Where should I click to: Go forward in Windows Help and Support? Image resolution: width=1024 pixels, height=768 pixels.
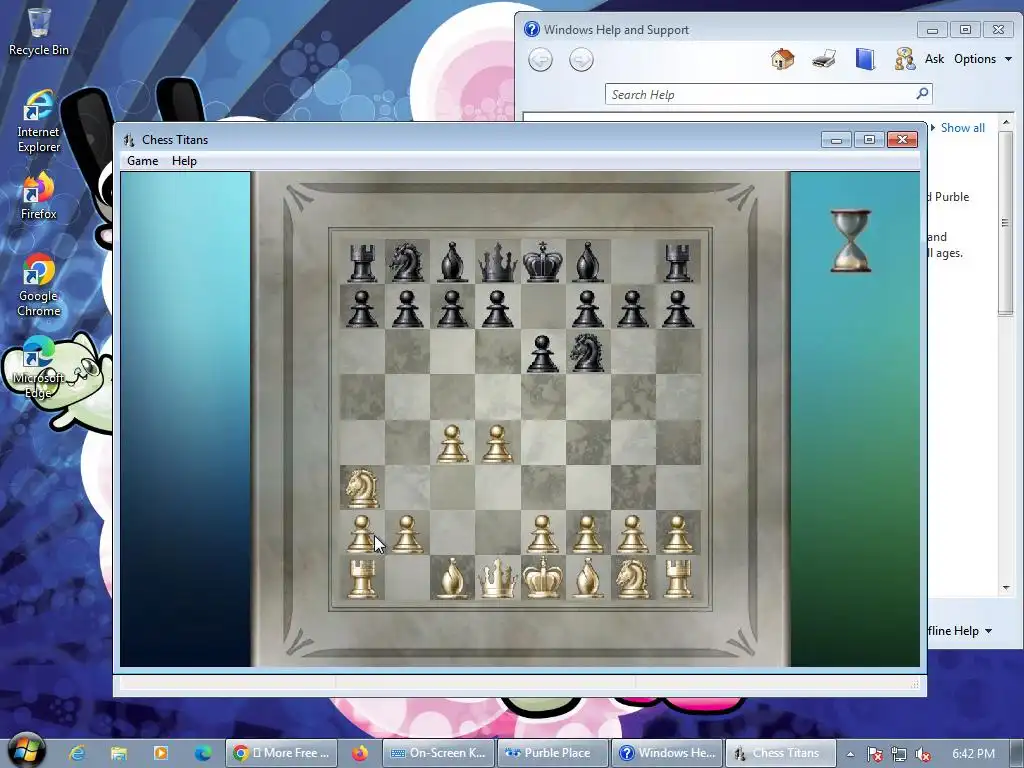(x=581, y=60)
